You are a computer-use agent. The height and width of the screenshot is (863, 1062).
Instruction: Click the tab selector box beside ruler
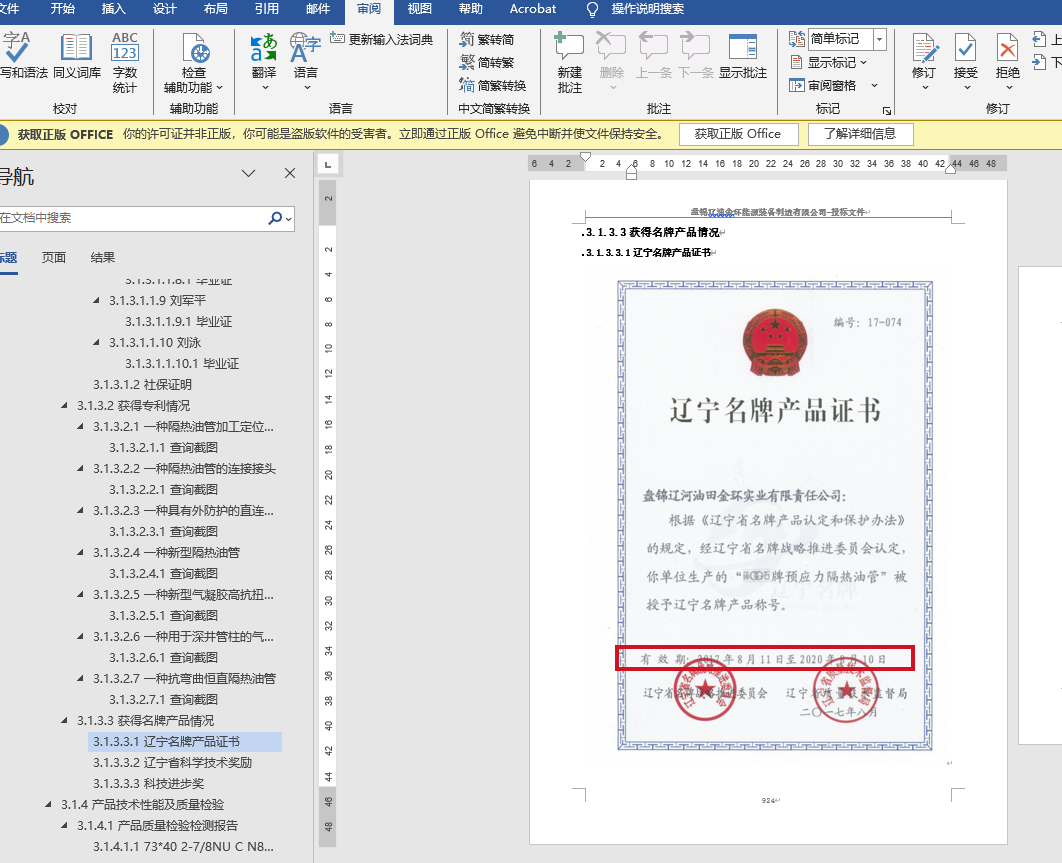pyautogui.click(x=328, y=164)
